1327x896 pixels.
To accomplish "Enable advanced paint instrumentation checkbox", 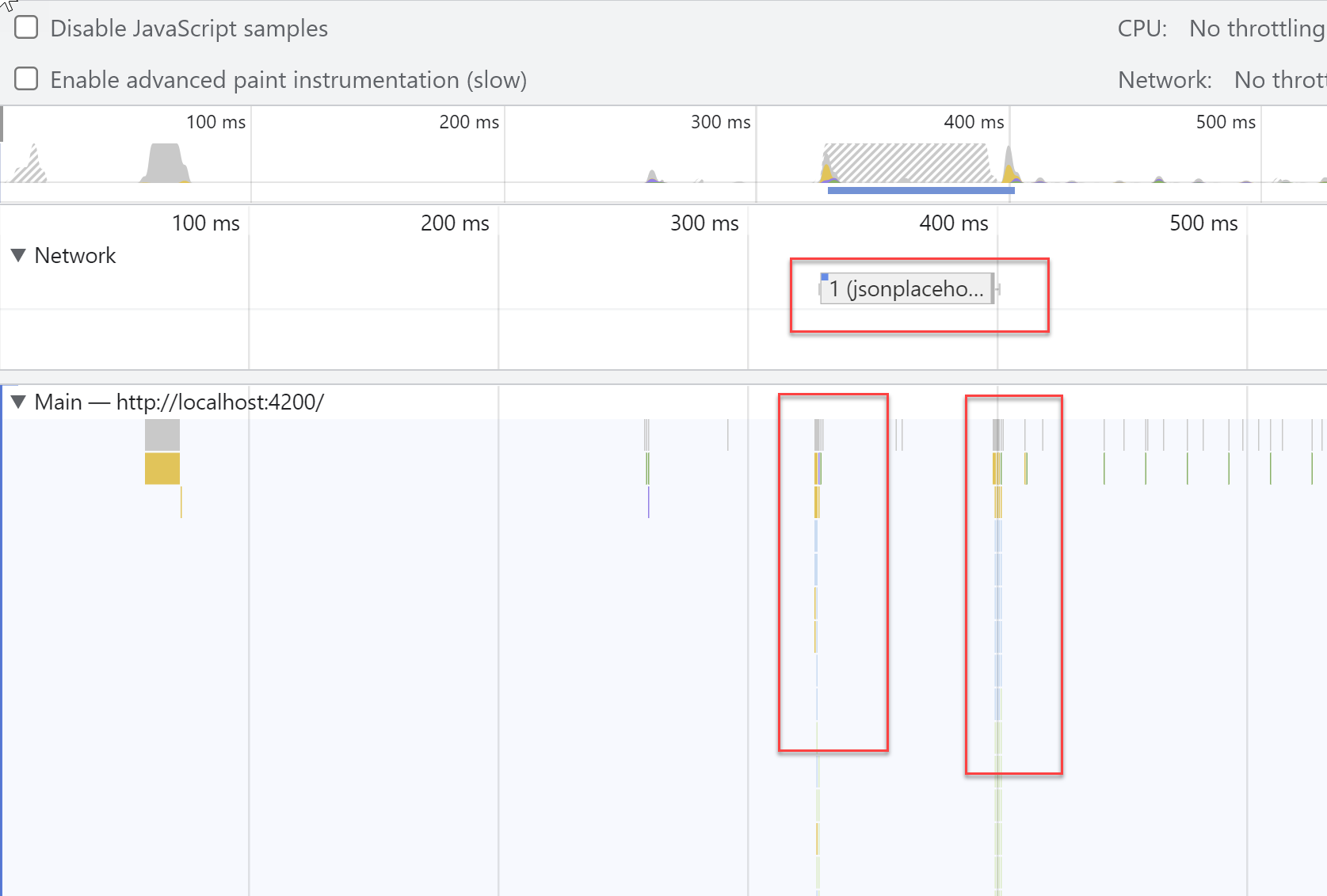I will click(x=26, y=79).
